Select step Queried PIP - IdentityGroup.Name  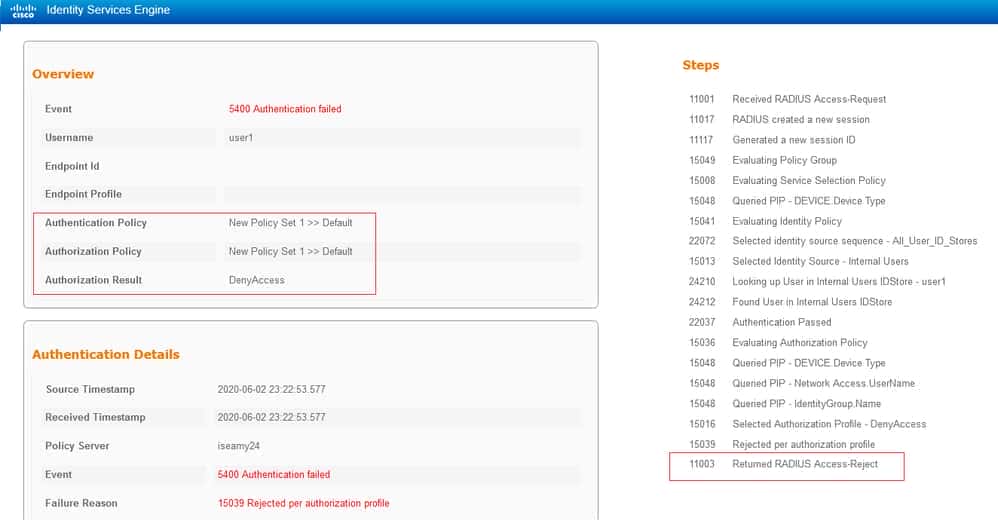tap(785, 404)
